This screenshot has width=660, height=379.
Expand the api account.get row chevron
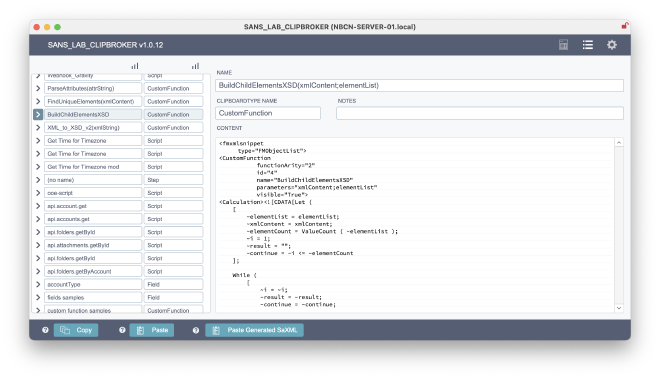(38, 206)
